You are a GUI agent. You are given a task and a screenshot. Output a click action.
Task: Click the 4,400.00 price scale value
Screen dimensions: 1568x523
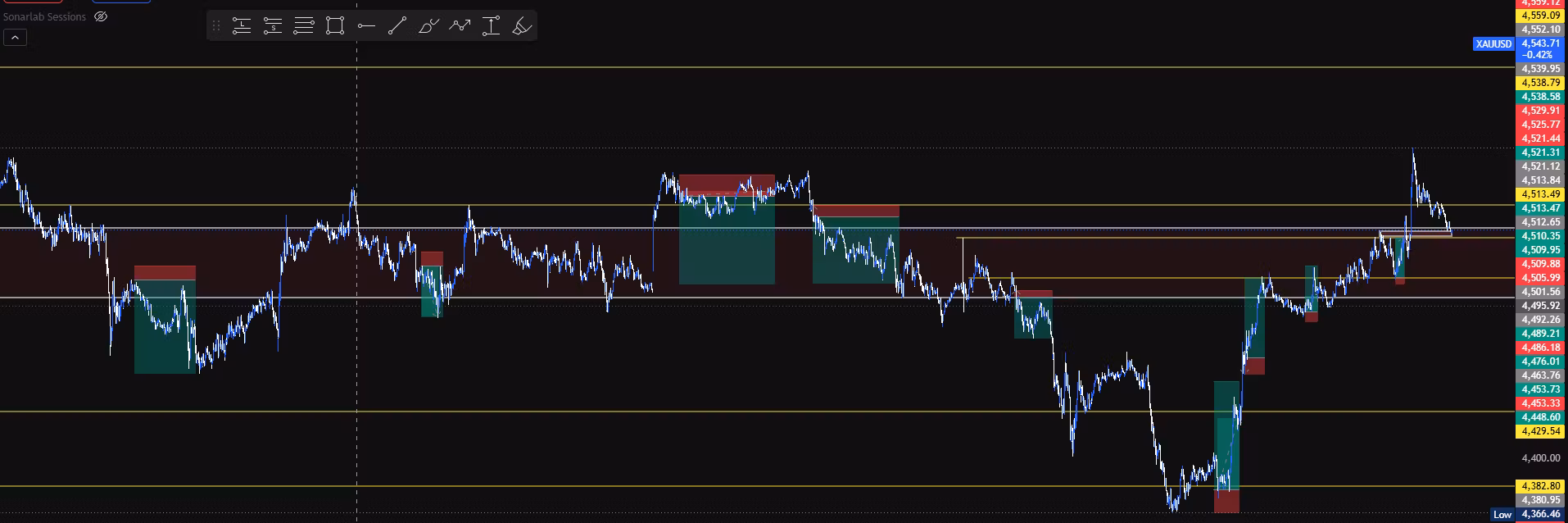[1541, 458]
